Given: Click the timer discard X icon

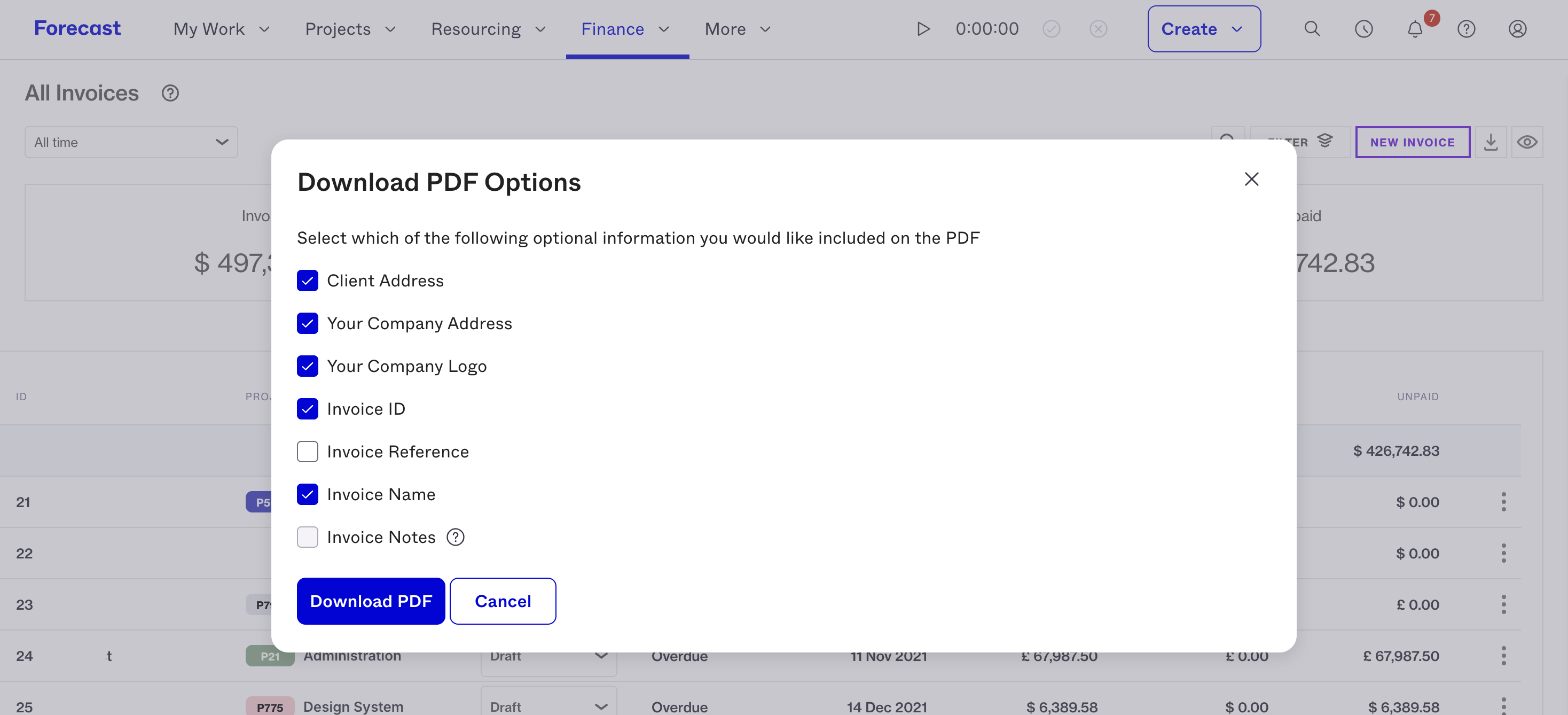Looking at the screenshot, I should click(x=1098, y=29).
